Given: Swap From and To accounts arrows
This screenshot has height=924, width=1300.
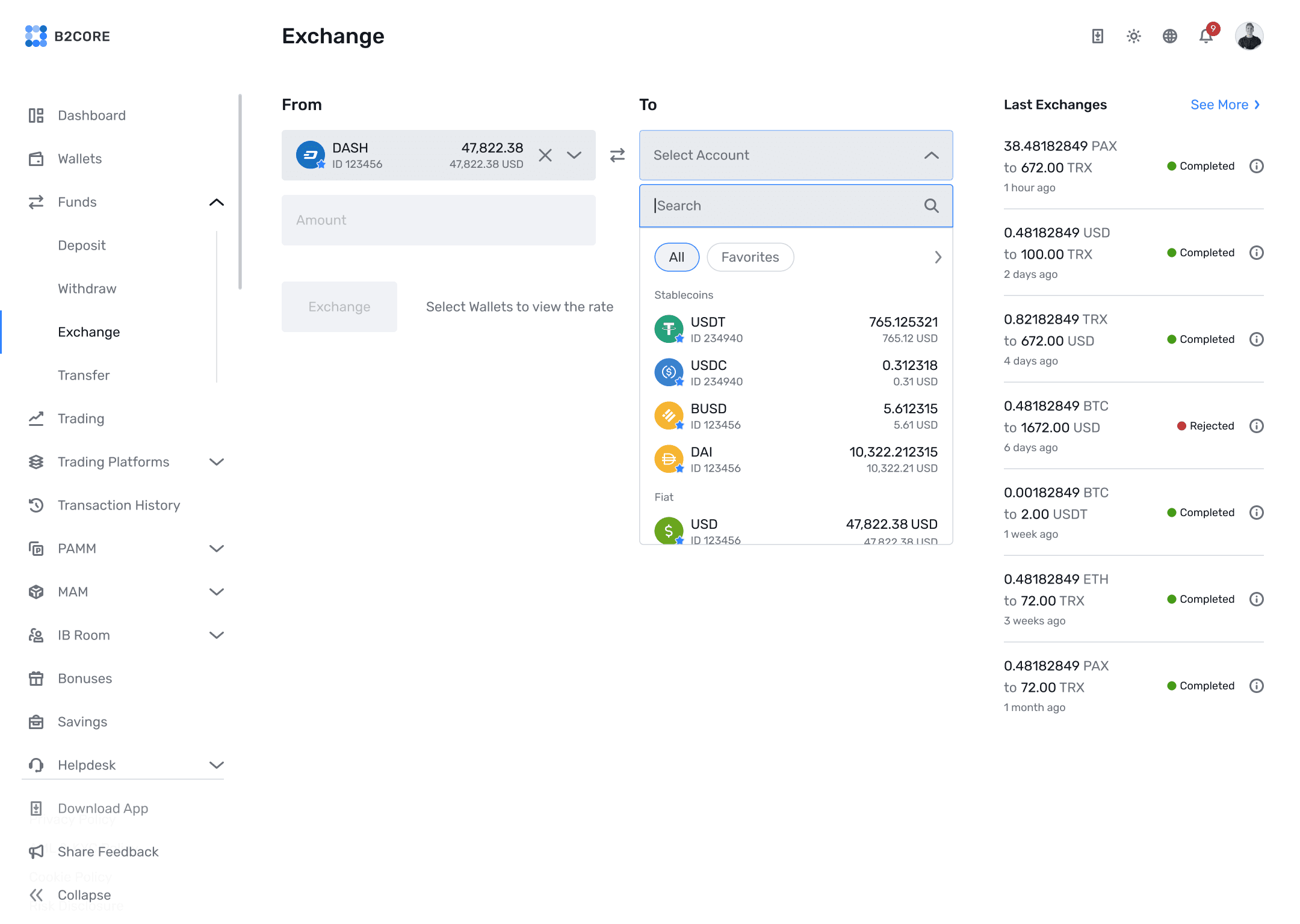Looking at the screenshot, I should click(617, 155).
